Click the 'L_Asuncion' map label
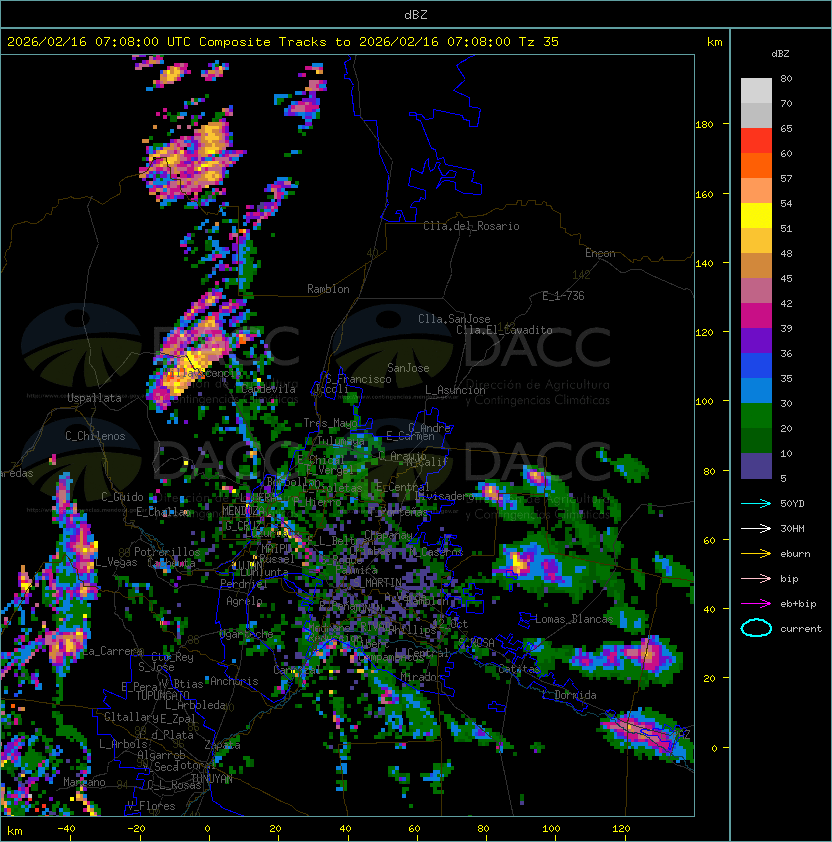The image size is (832, 842). coord(455,390)
